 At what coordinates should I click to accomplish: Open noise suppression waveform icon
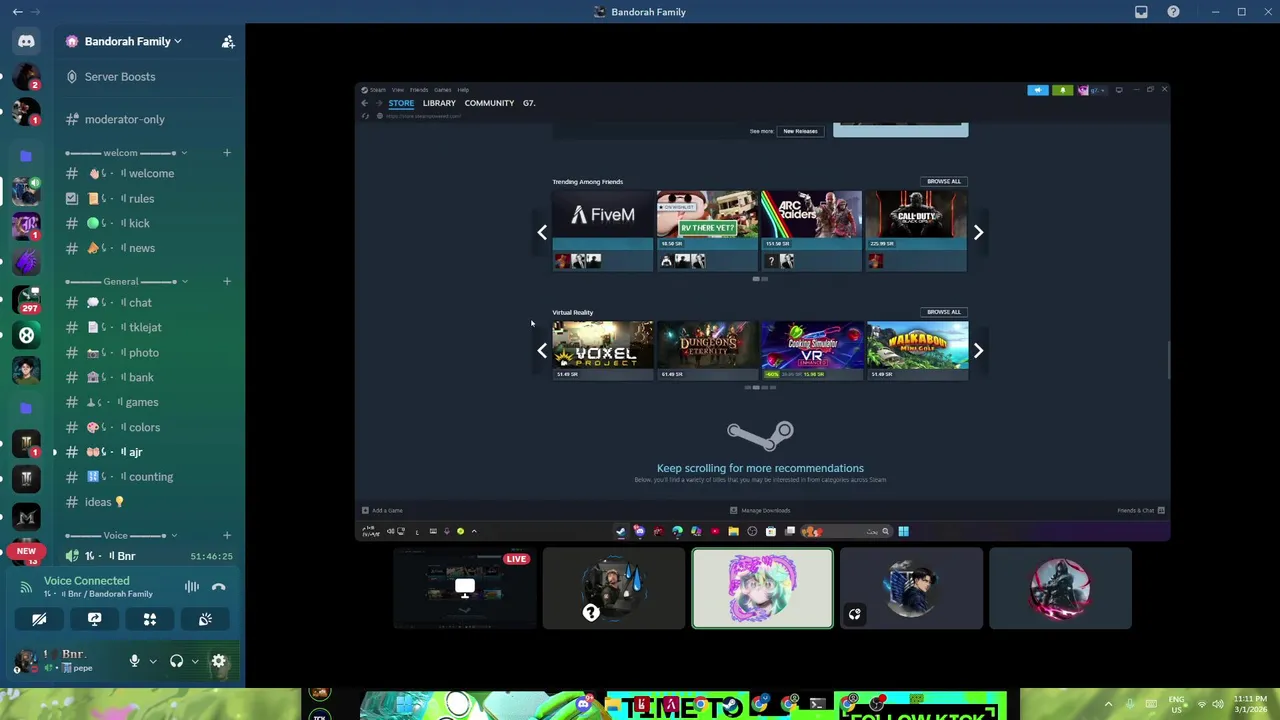pyautogui.click(x=192, y=587)
